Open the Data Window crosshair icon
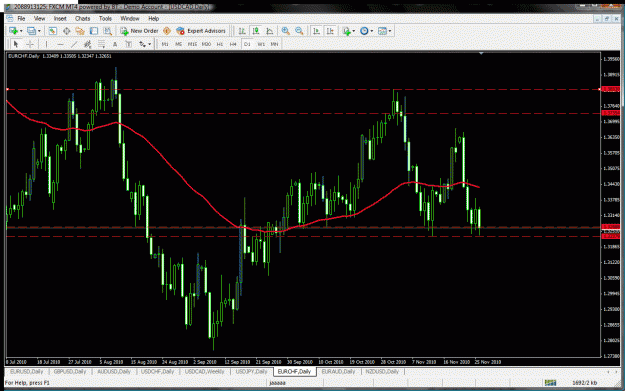625x391 pixels. pyautogui.click(x=67, y=31)
